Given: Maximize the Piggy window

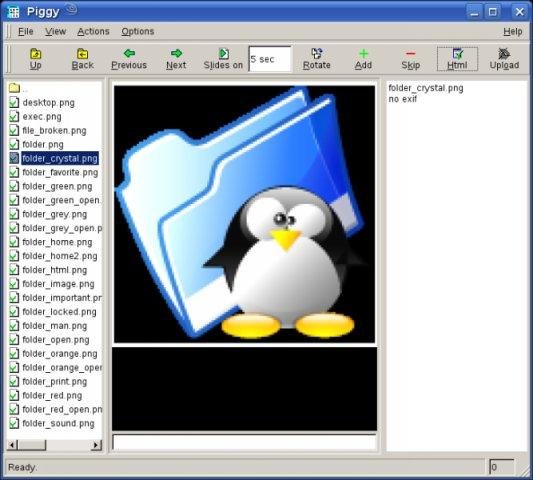Looking at the screenshot, I should [493, 12].
